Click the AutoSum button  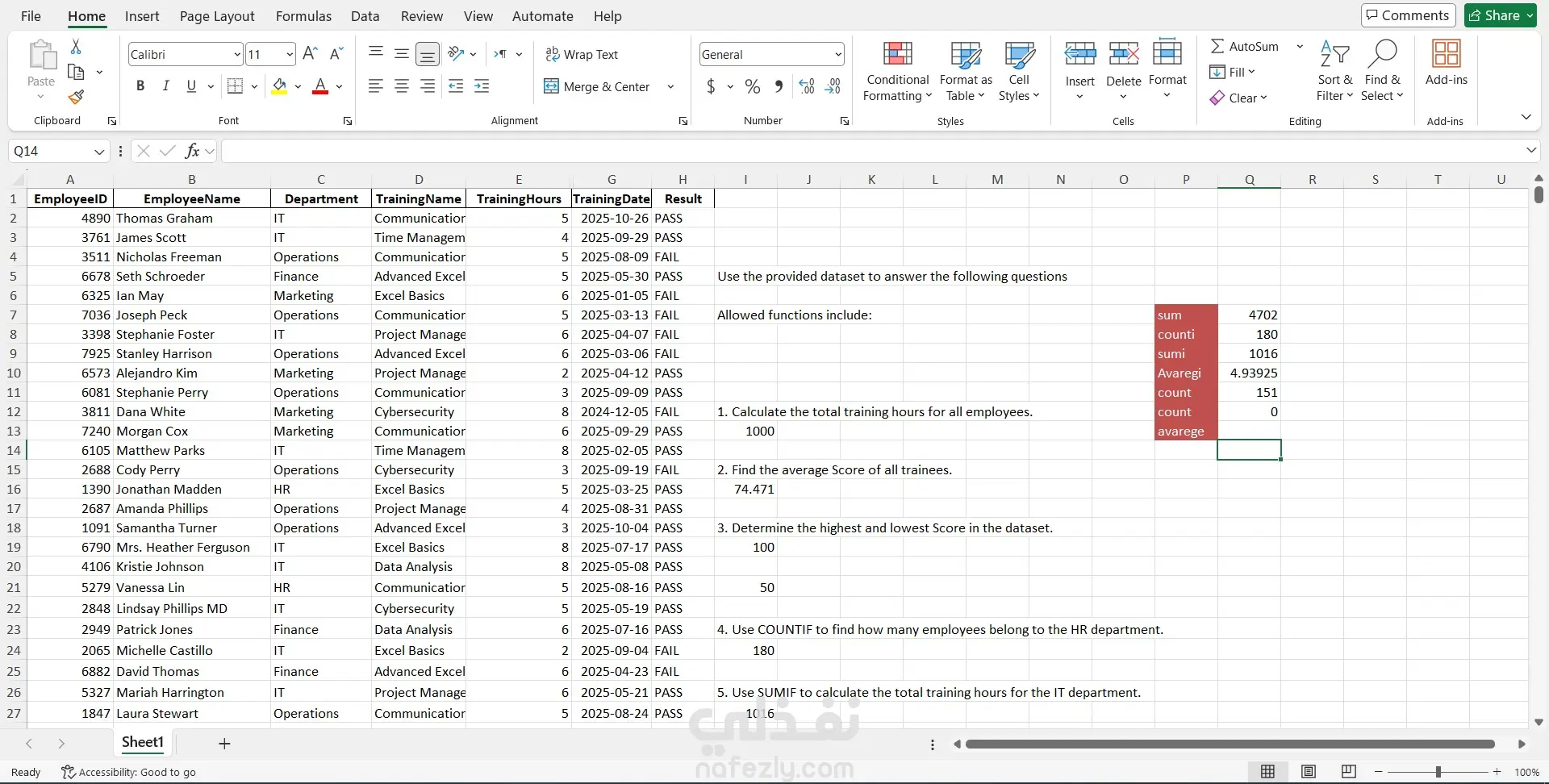click(1245, 46)
